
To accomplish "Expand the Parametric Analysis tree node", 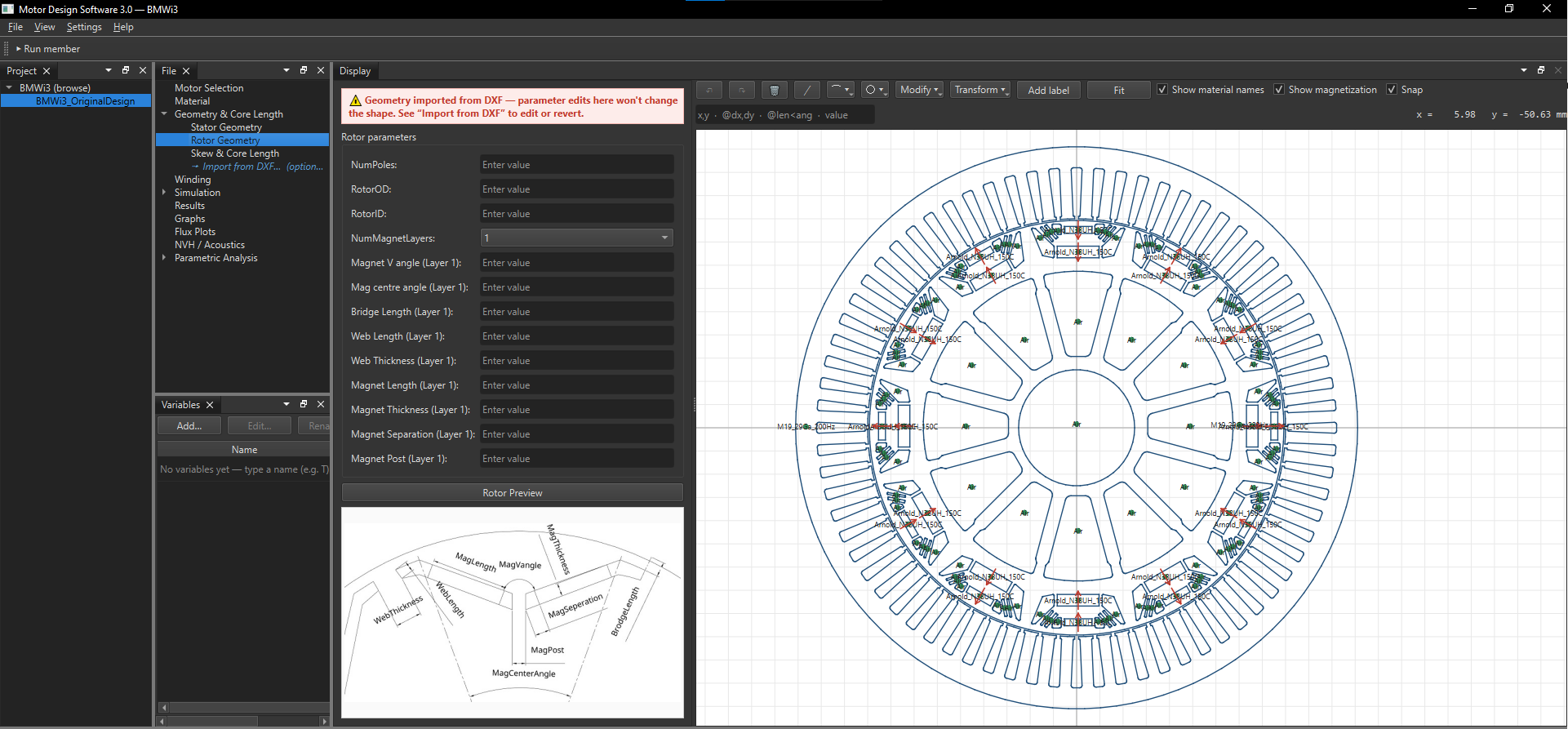I will pyautogui.click(x=164, y=257).
